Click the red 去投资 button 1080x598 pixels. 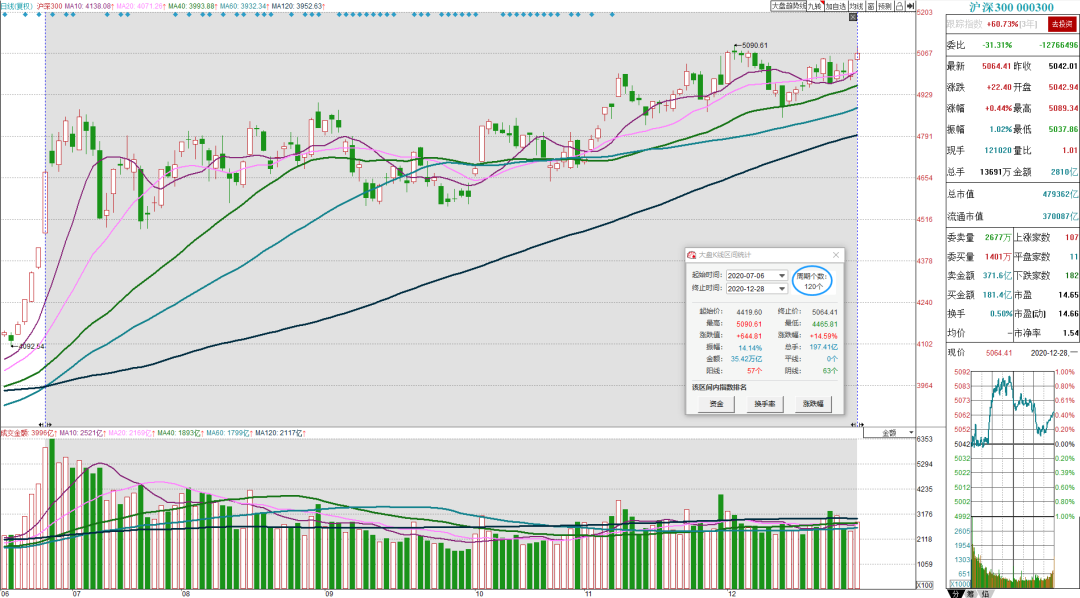1061,25
